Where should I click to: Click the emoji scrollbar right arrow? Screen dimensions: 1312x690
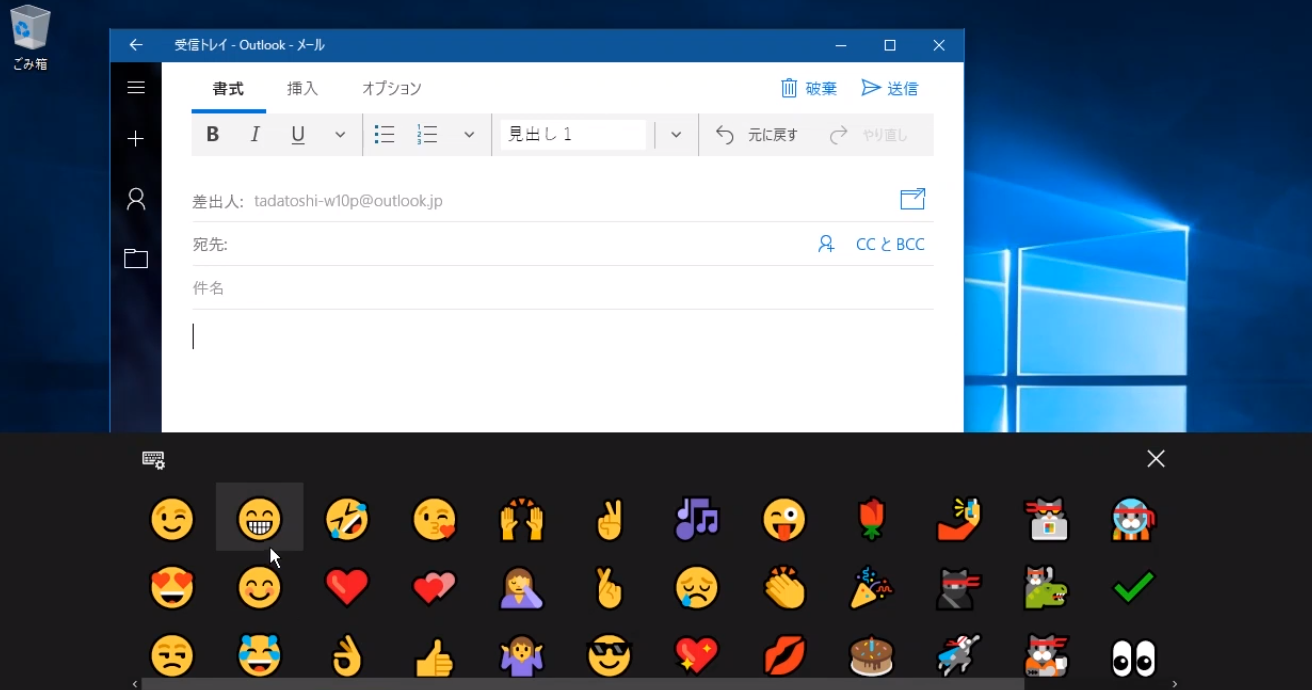pyautogui.click(x=1175, y=684)
